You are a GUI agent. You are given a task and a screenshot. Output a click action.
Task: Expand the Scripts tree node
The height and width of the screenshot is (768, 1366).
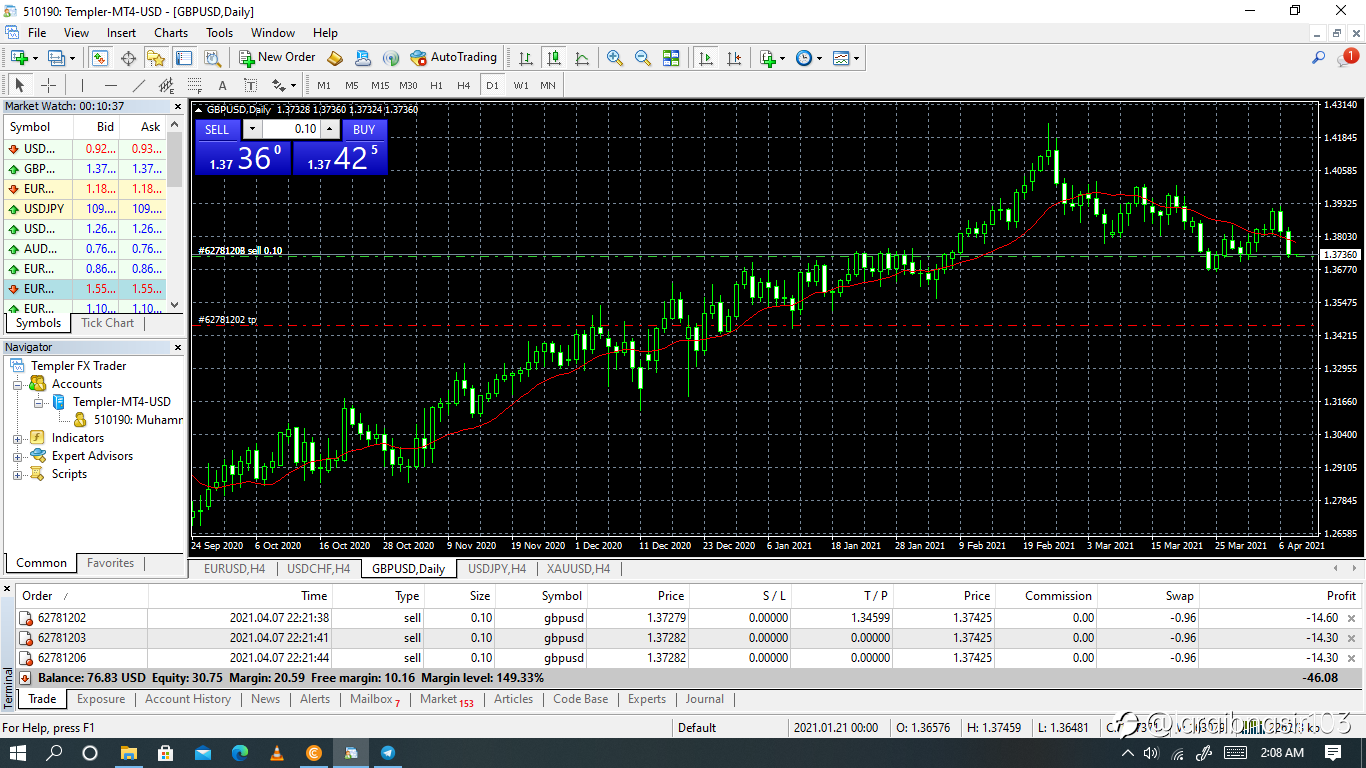[17, 474]
